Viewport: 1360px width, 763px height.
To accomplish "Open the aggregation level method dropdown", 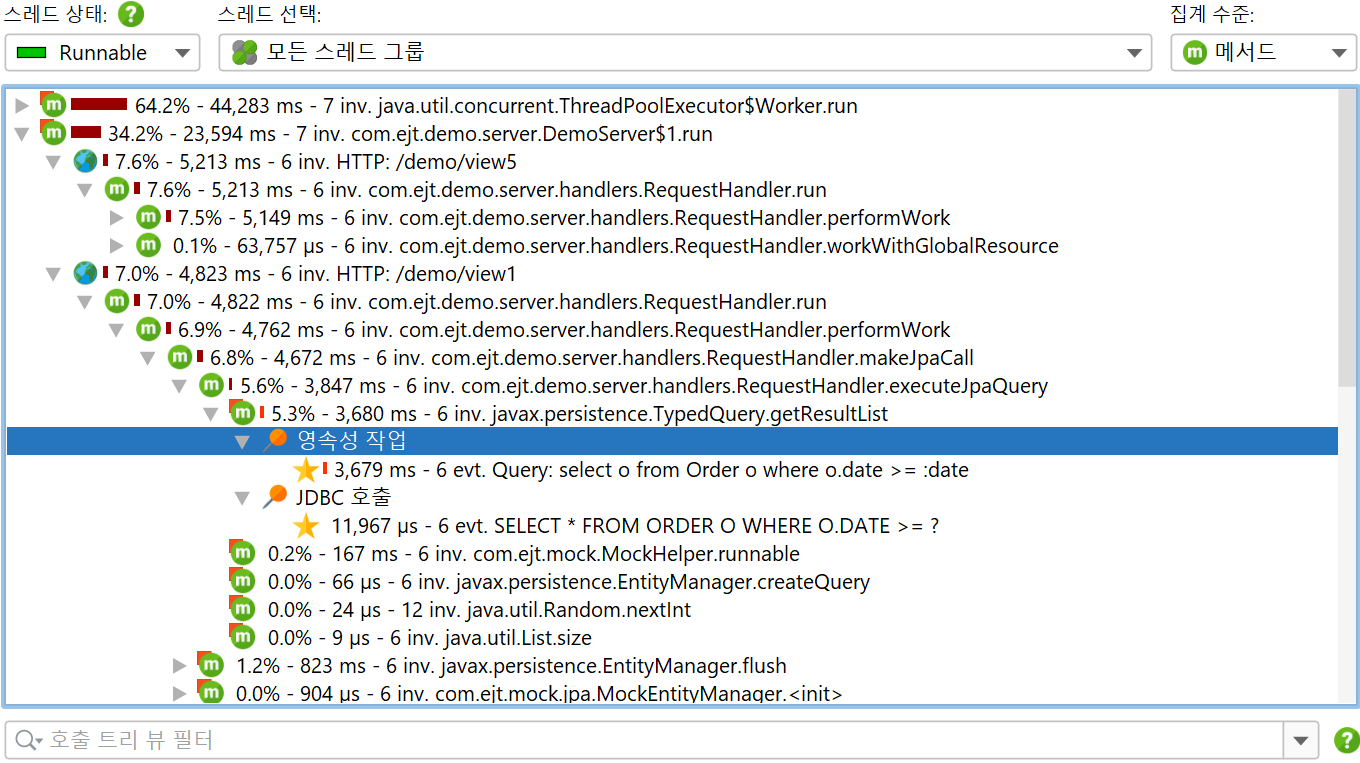I will coord(1263,53).
